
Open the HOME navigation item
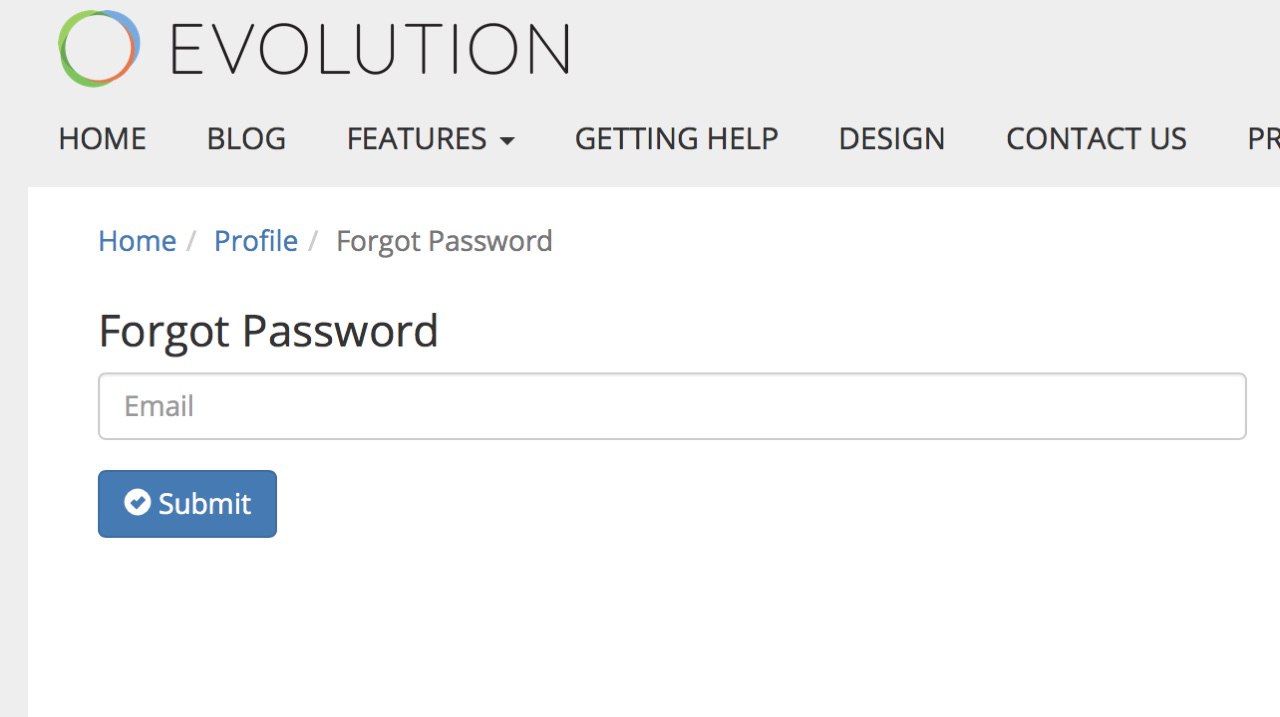pos(102,138)
